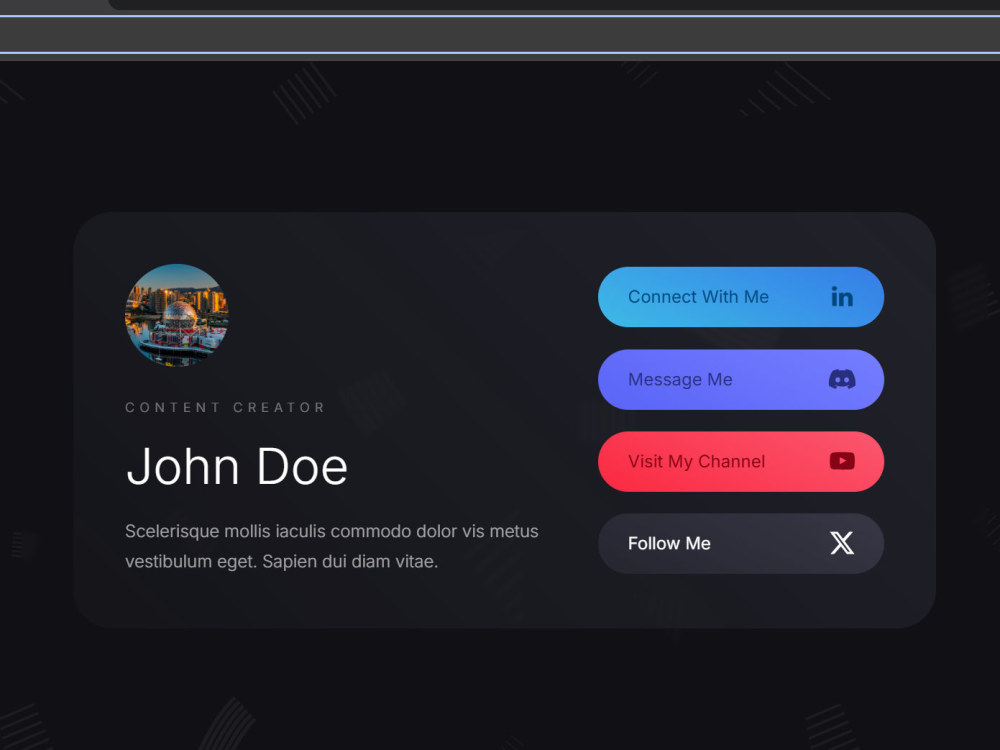This screenshot has width=1000, height=750.
Task: Click the Follow Me label
Action: pyautogui.click(x=669, y=543)
